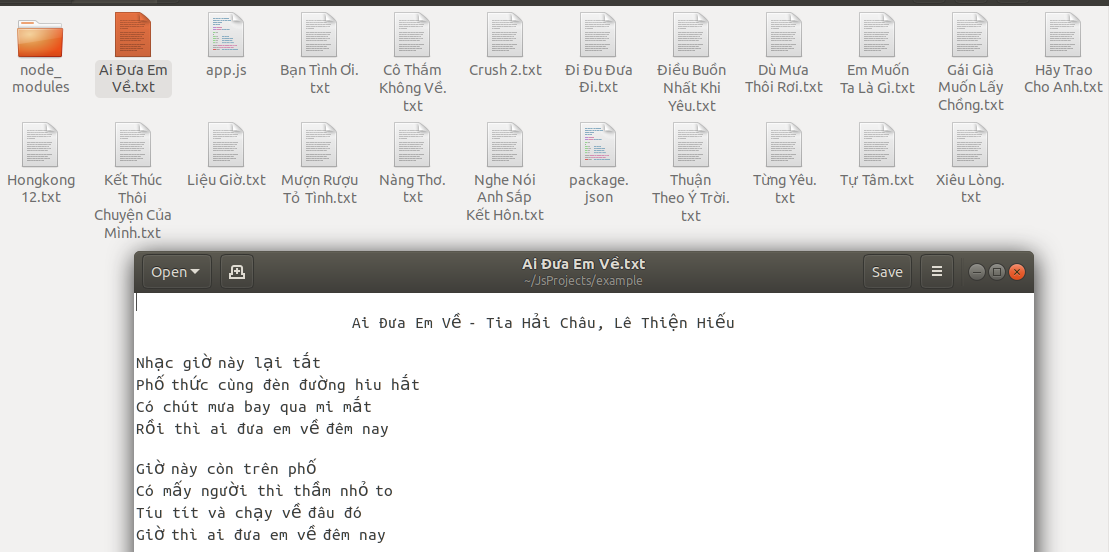Click the editor window title text
This screenshot has height=552, width=1109.
583,264
